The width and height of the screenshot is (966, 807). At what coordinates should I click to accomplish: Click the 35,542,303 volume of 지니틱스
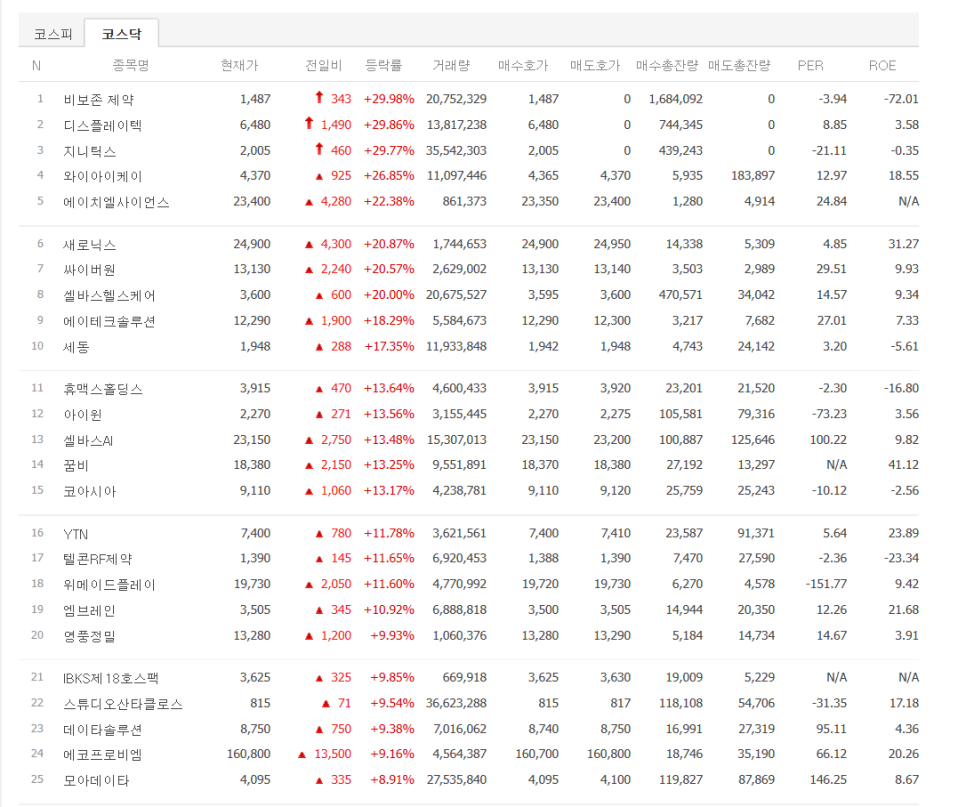(457, 150)
